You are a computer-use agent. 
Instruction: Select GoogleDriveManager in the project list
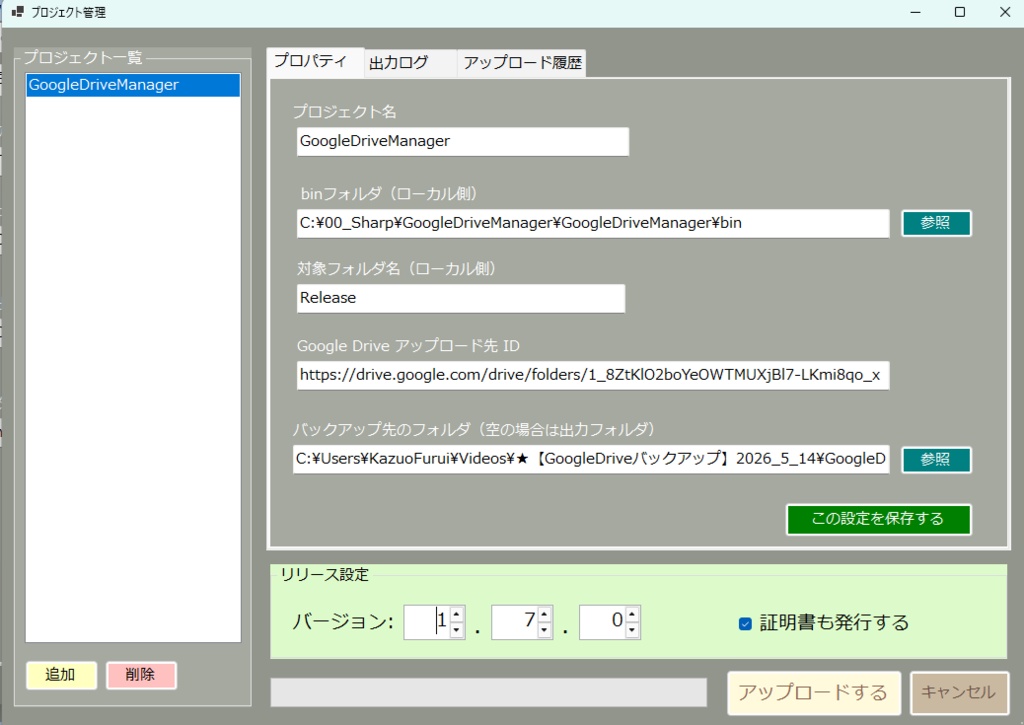(x=133, y=85)
